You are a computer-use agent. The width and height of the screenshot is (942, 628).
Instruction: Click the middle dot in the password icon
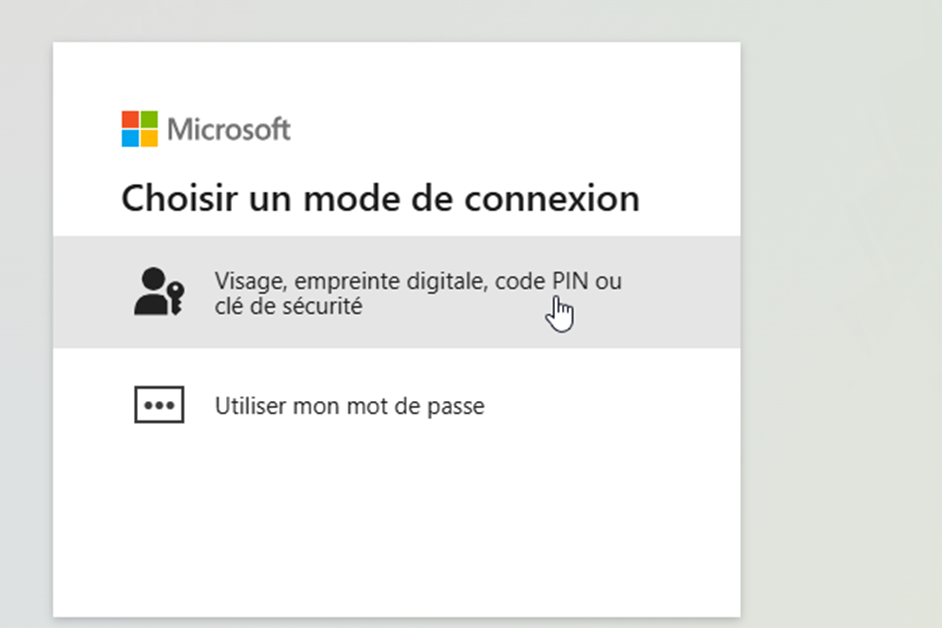(x=159, y=406)
